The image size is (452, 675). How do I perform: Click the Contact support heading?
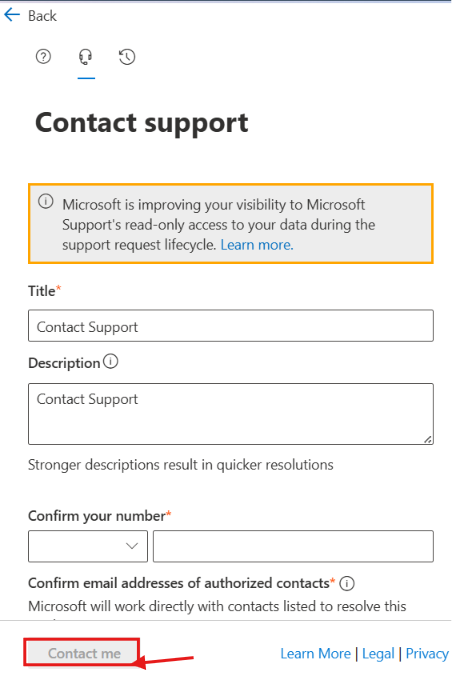coord(142,123)
